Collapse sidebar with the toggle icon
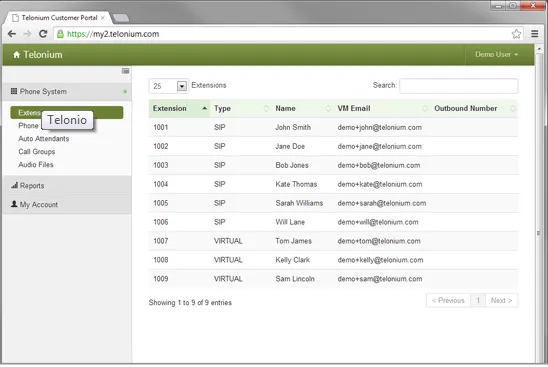The height and width of the screenshot is (367, 548). (125, 71)
